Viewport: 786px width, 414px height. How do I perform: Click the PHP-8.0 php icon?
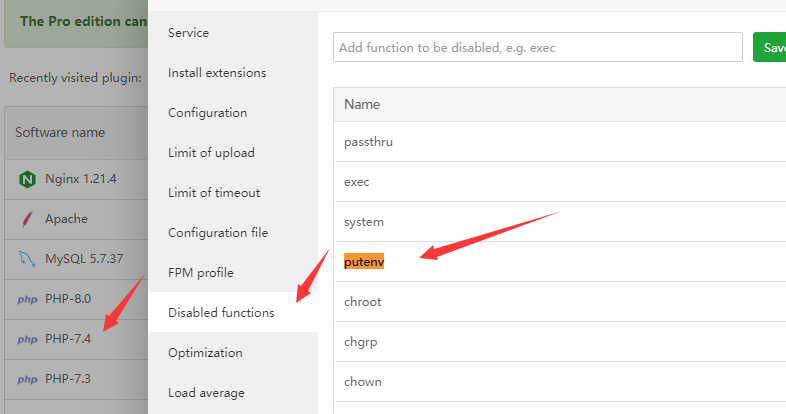(27, 299)
